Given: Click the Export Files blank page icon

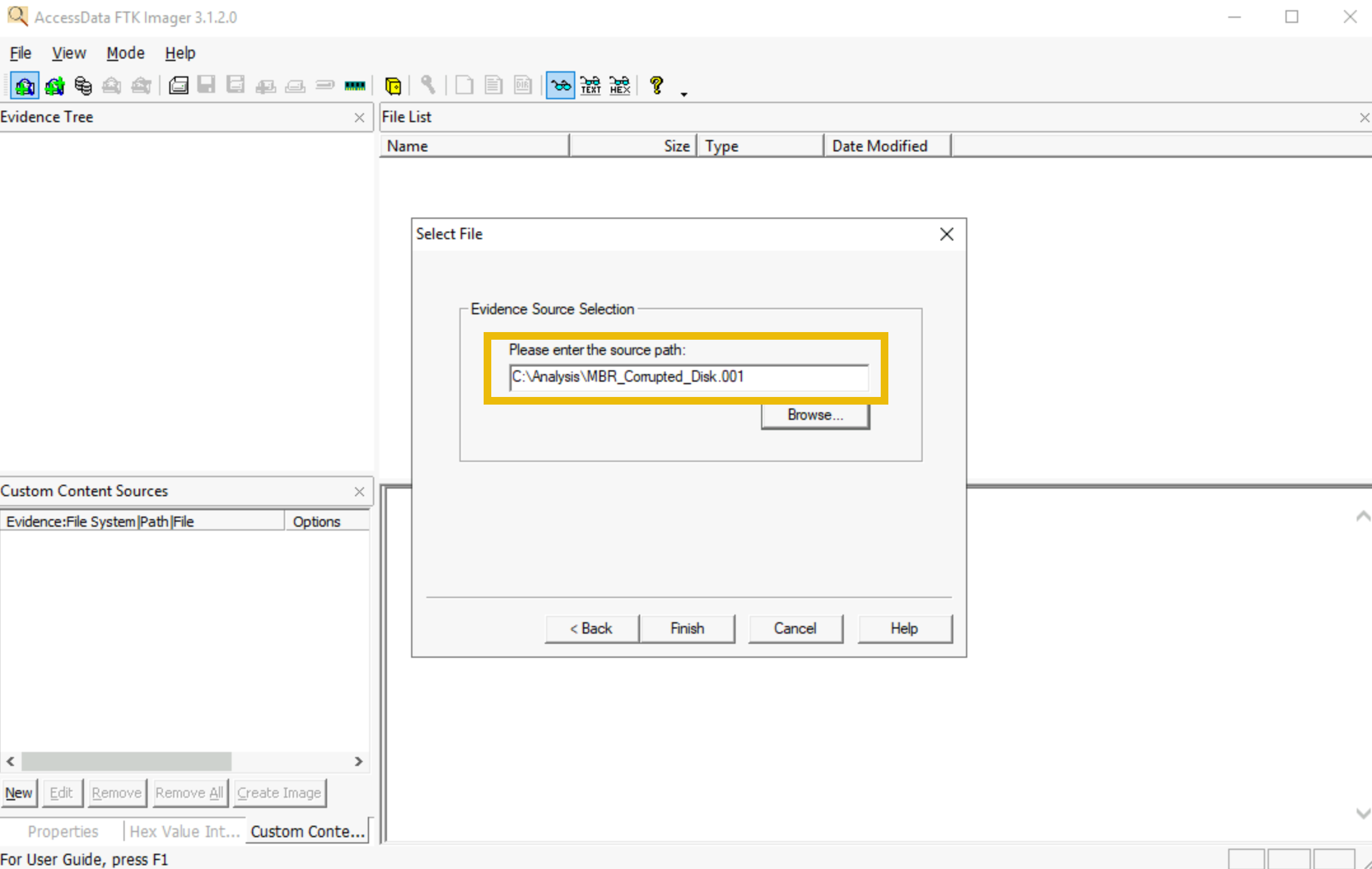Looking at the screenshot, I should click(465, 85).
